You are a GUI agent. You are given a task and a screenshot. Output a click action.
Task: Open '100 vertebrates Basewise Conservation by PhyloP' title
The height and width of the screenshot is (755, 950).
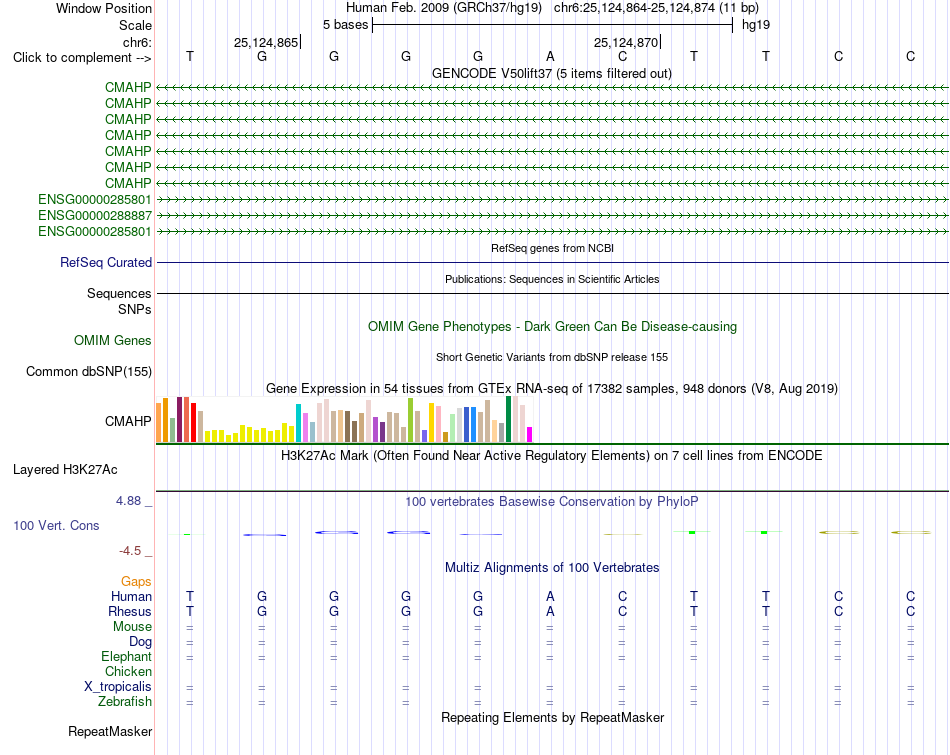552,502
